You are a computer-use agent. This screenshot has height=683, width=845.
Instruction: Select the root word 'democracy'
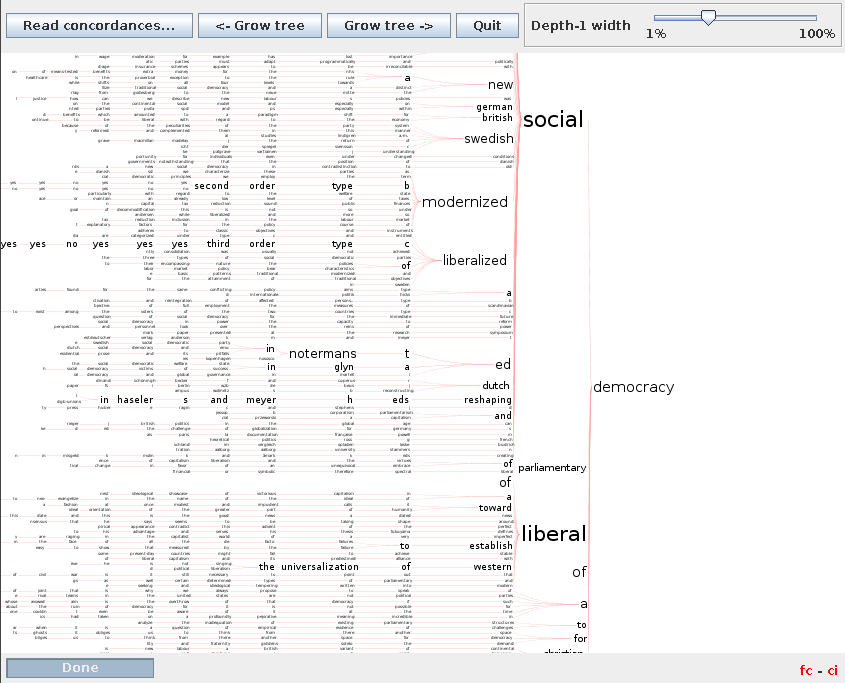634,387
